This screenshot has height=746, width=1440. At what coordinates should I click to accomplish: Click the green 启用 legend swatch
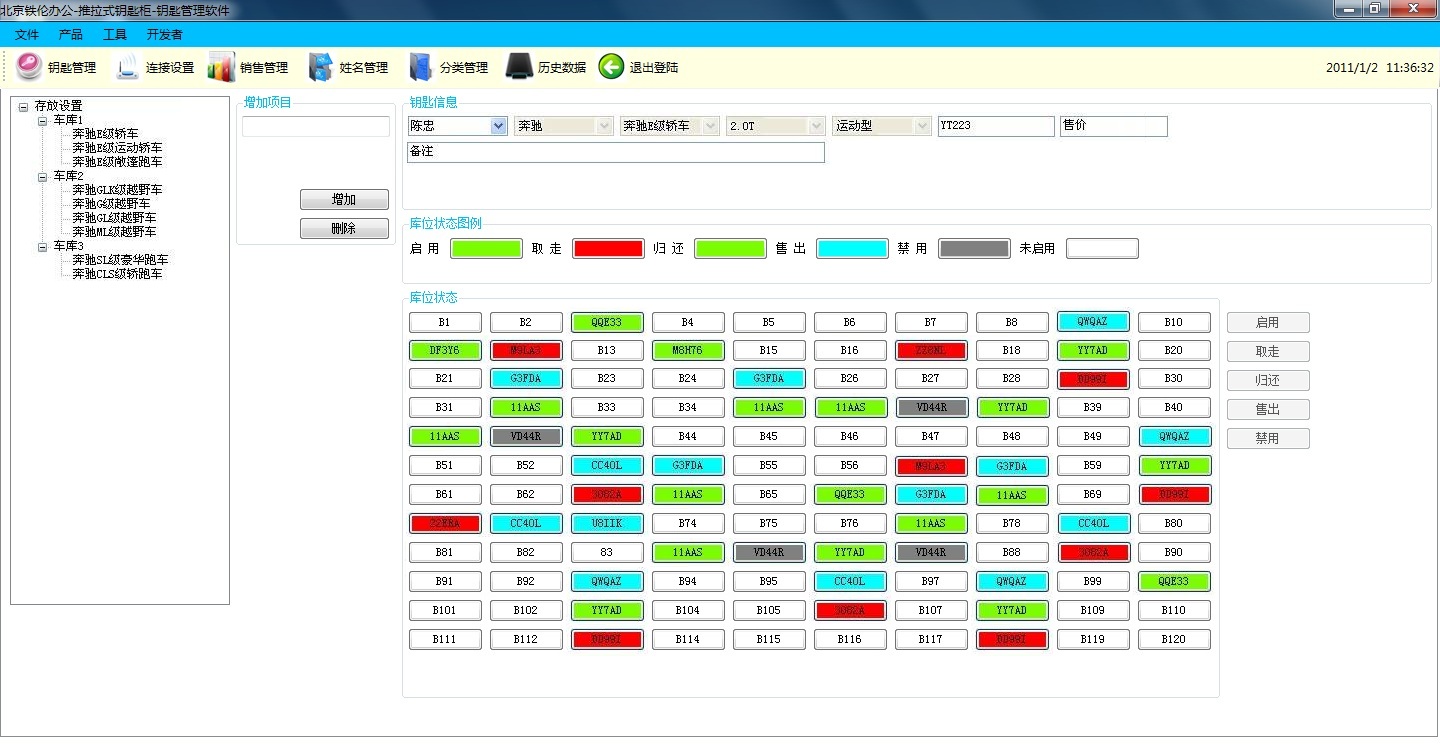(x=486, y=249)
